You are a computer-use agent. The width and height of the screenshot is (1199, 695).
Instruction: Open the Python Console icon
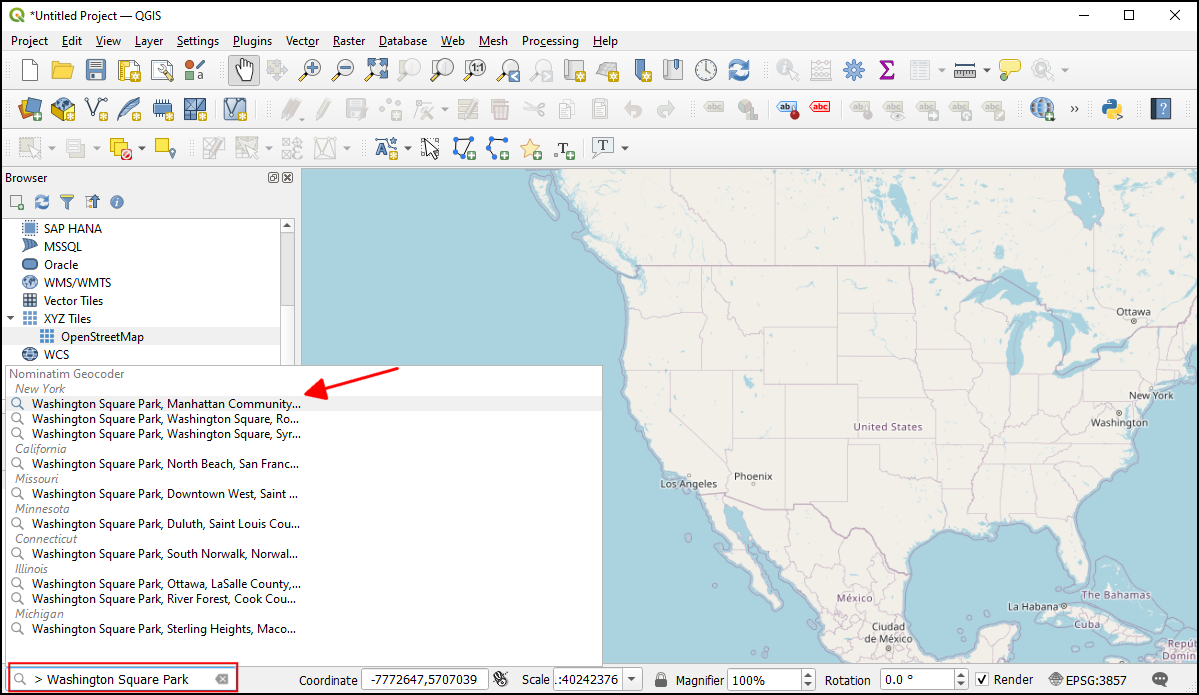1109,108
